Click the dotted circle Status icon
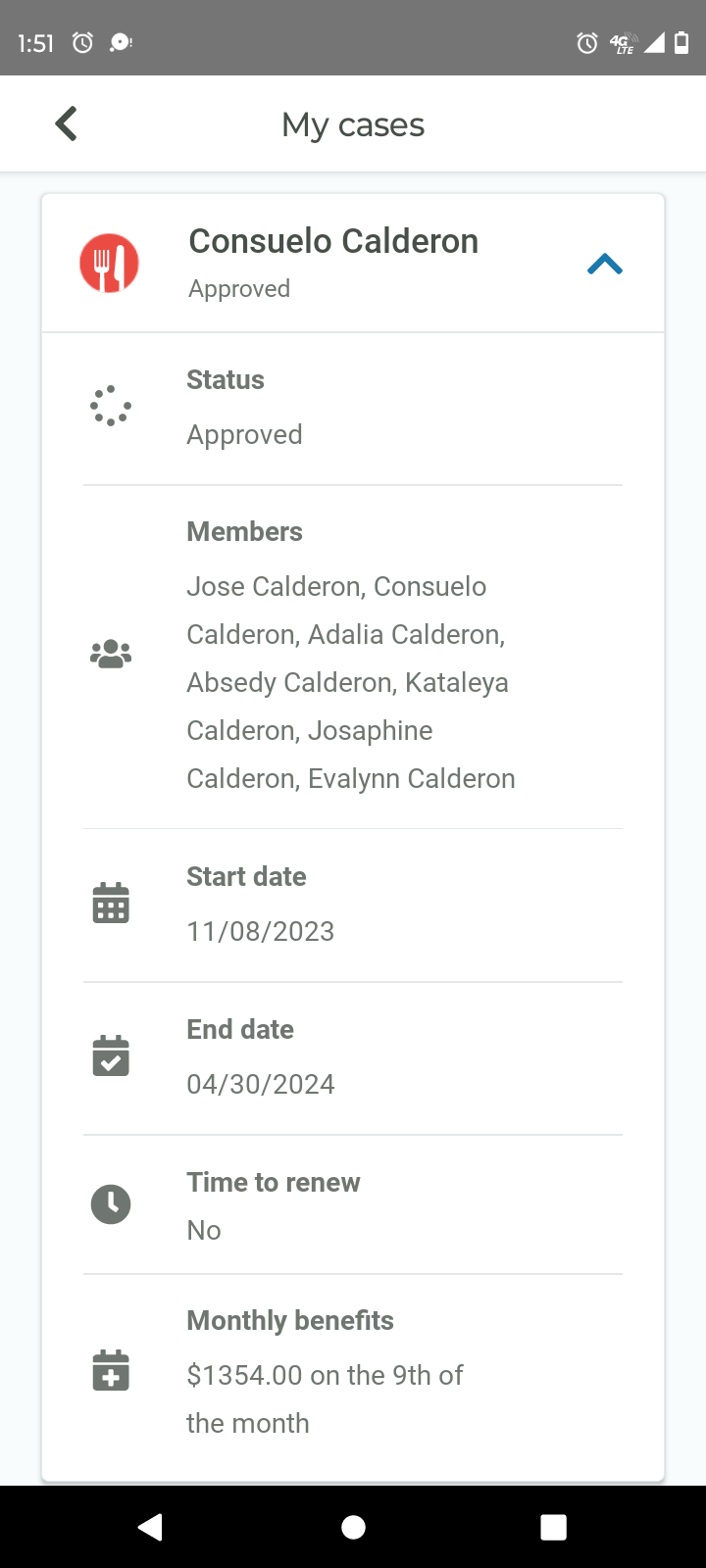Image resolution: width=706 pixels, height=1568 pixels. (x=111, y=406)
